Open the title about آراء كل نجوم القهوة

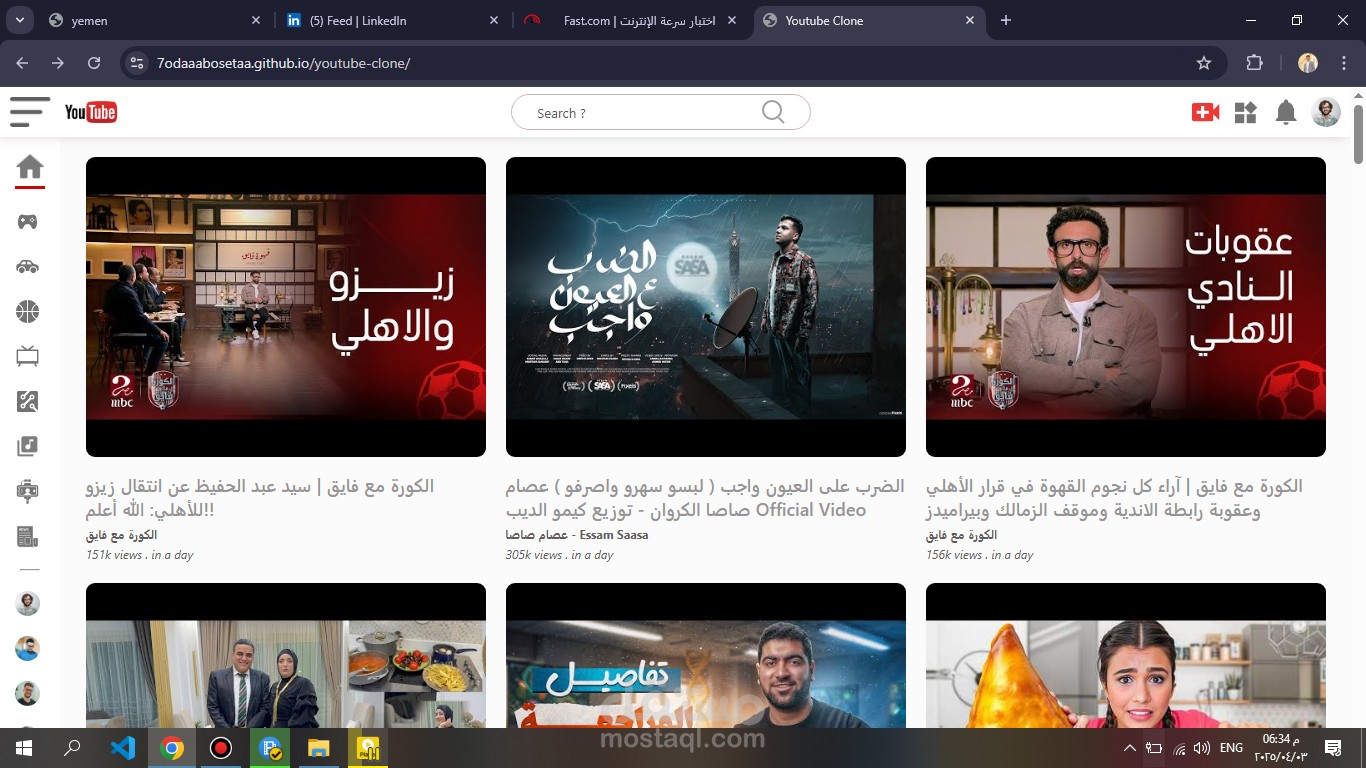click(1114, 498)
